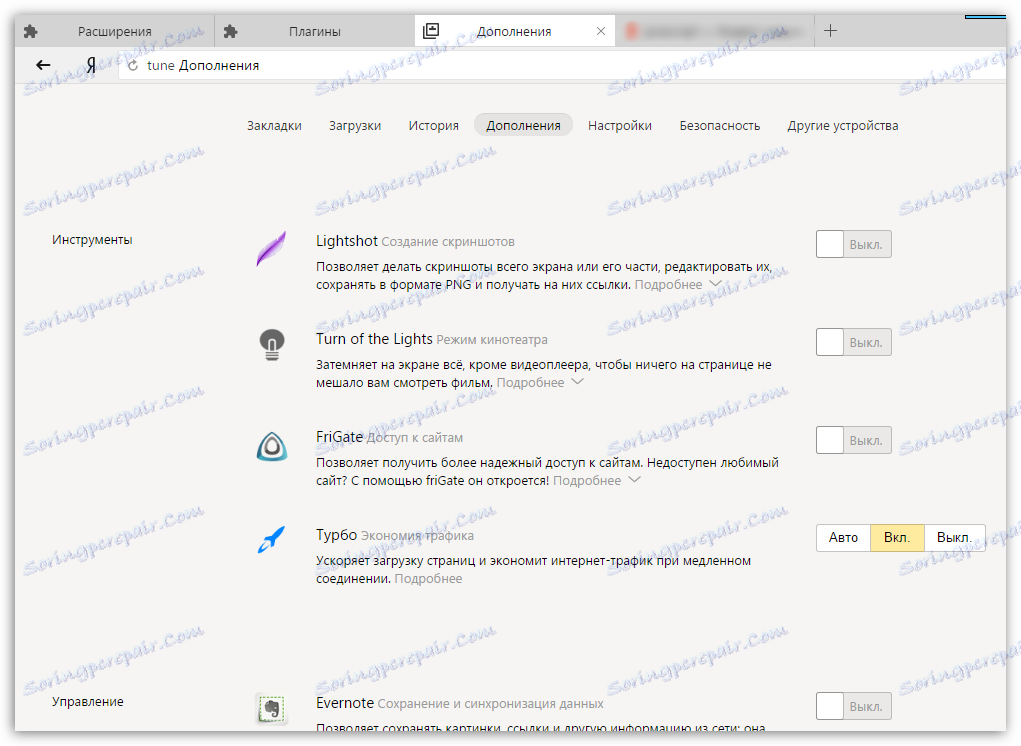Click the back arrow button
This screenshot has width=1021, height=746.
pos(43,65)
